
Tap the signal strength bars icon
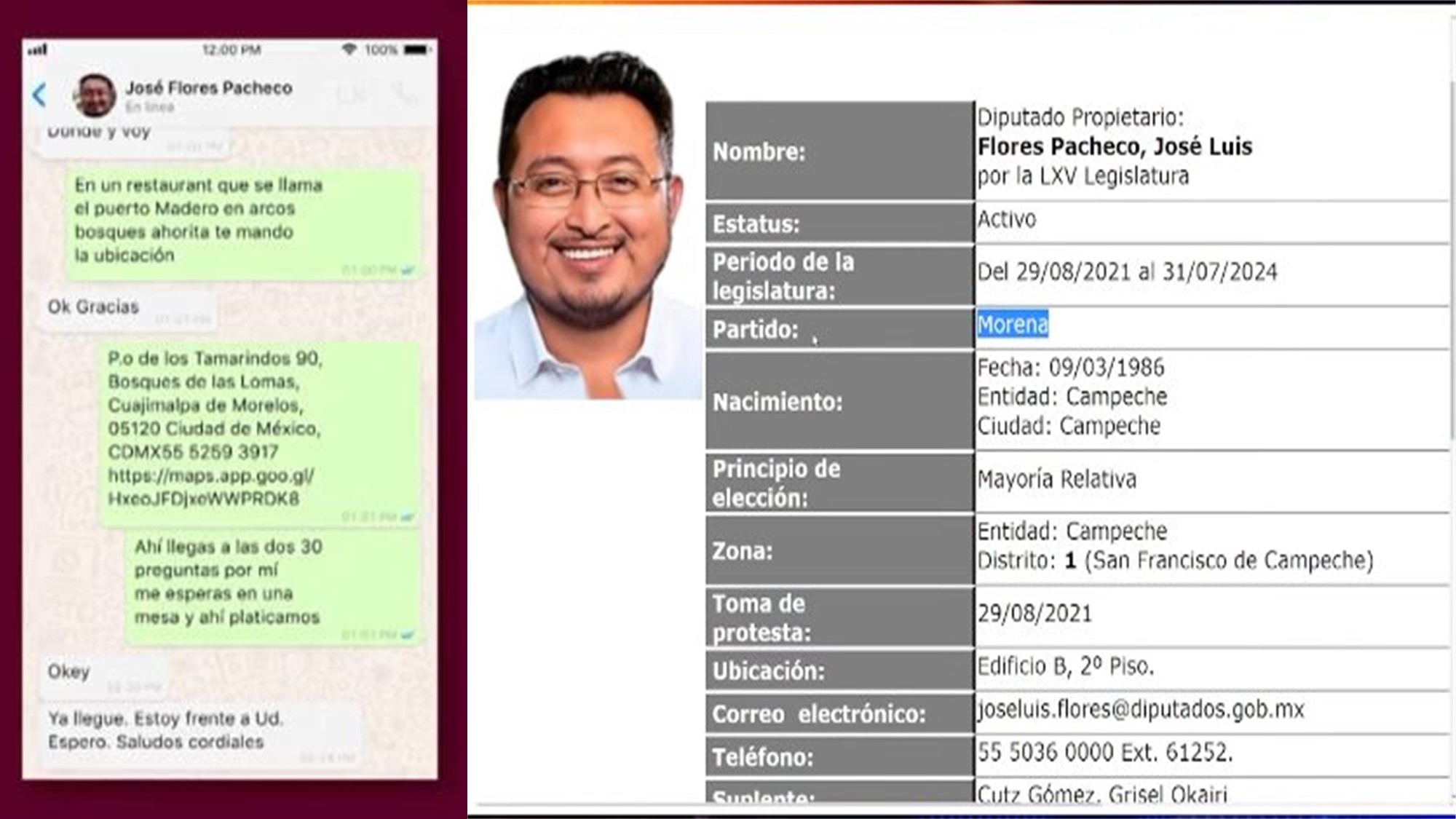pos(38,50)
